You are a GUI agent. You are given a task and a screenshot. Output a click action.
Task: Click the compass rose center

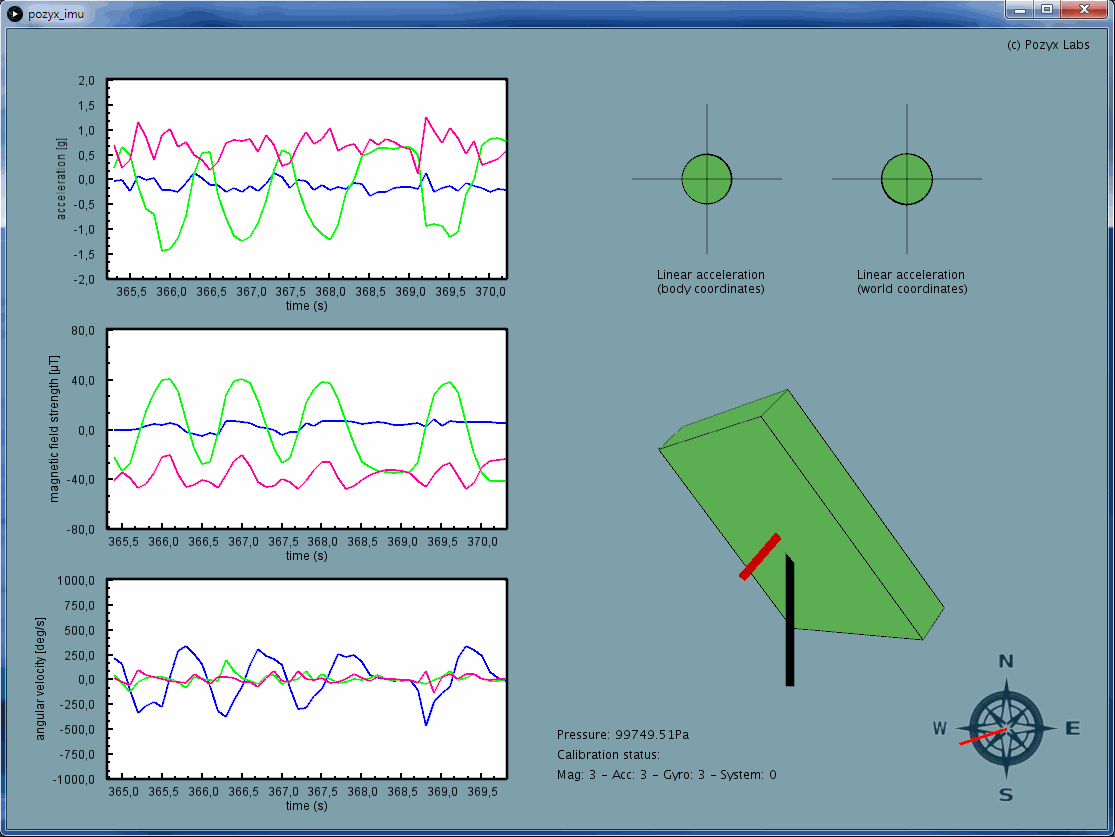[x=1006, y=728]
